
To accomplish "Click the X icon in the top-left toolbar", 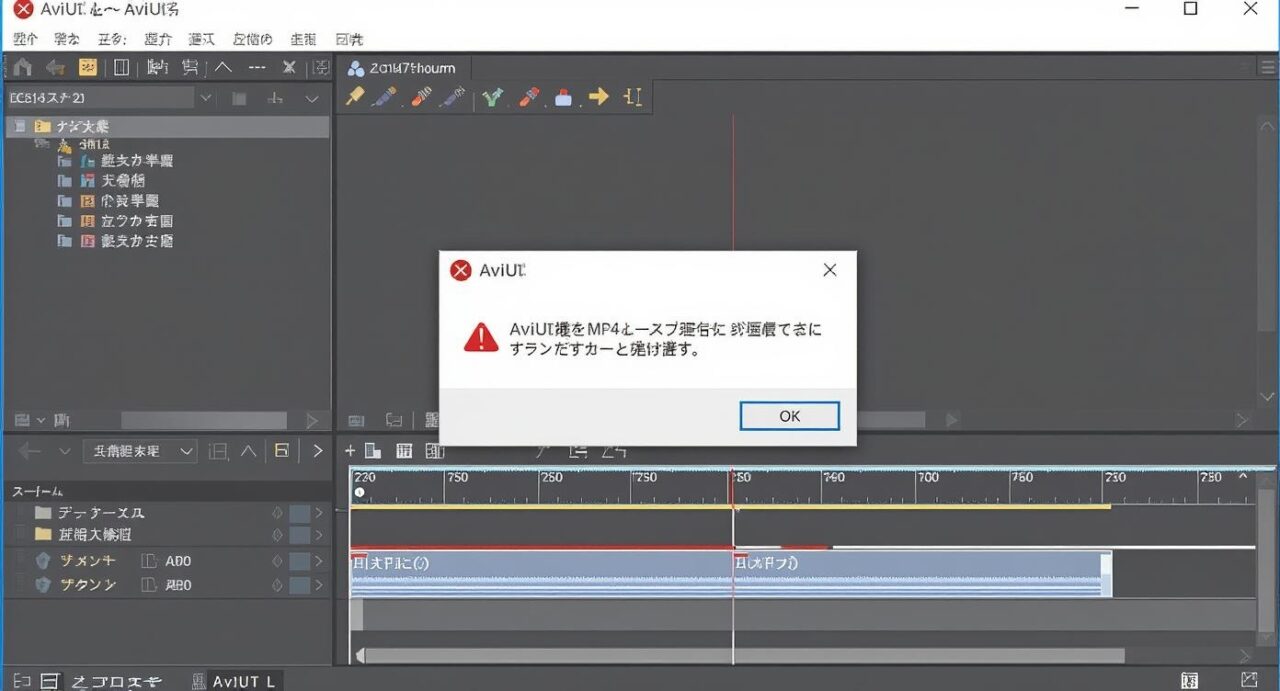I will click(289, 68).
